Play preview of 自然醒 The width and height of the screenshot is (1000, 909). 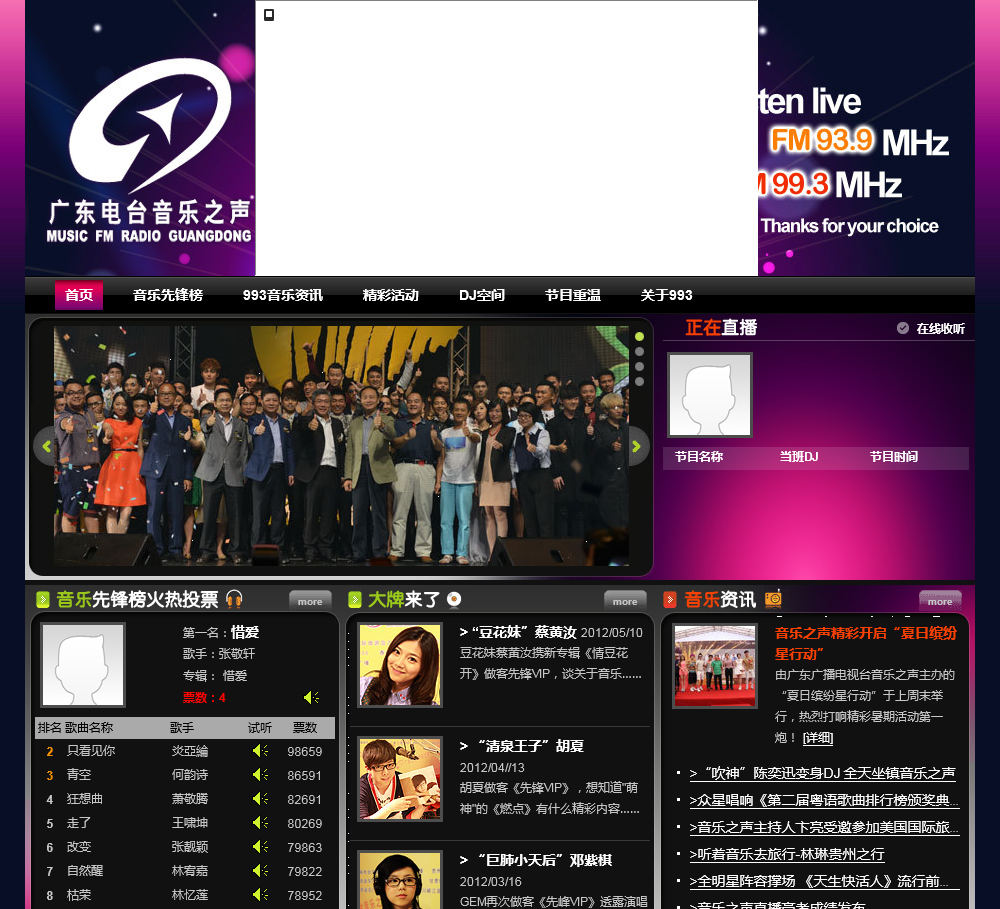point(260,871)
